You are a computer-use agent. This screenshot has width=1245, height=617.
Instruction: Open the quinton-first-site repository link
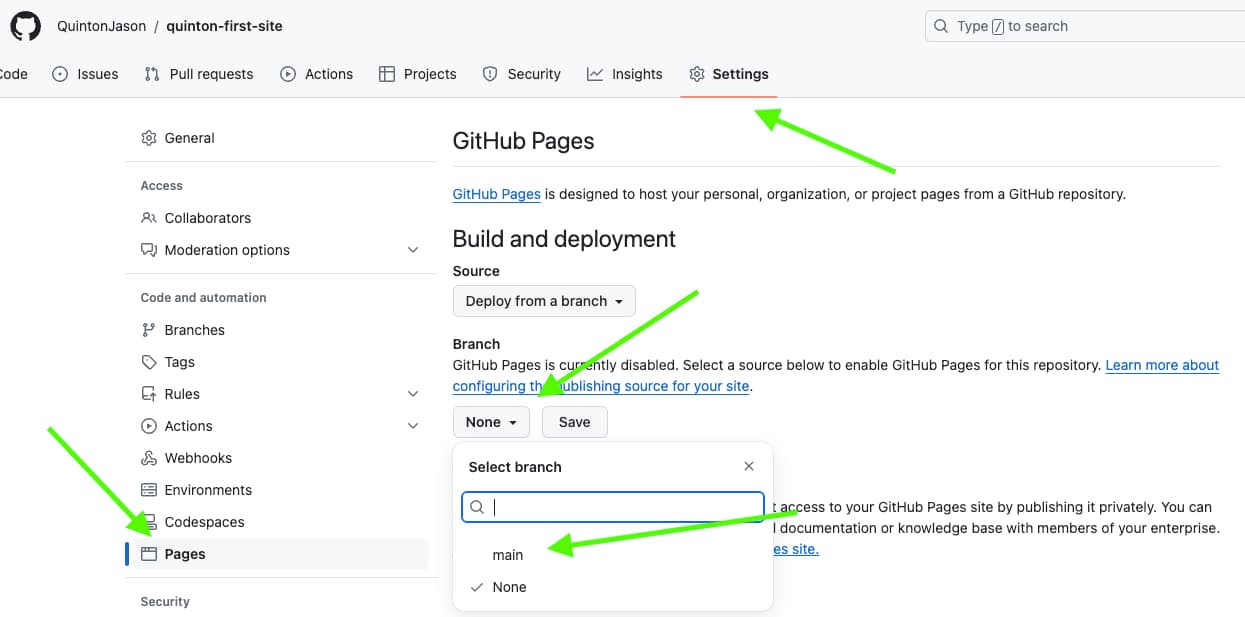tap(224, 26)
